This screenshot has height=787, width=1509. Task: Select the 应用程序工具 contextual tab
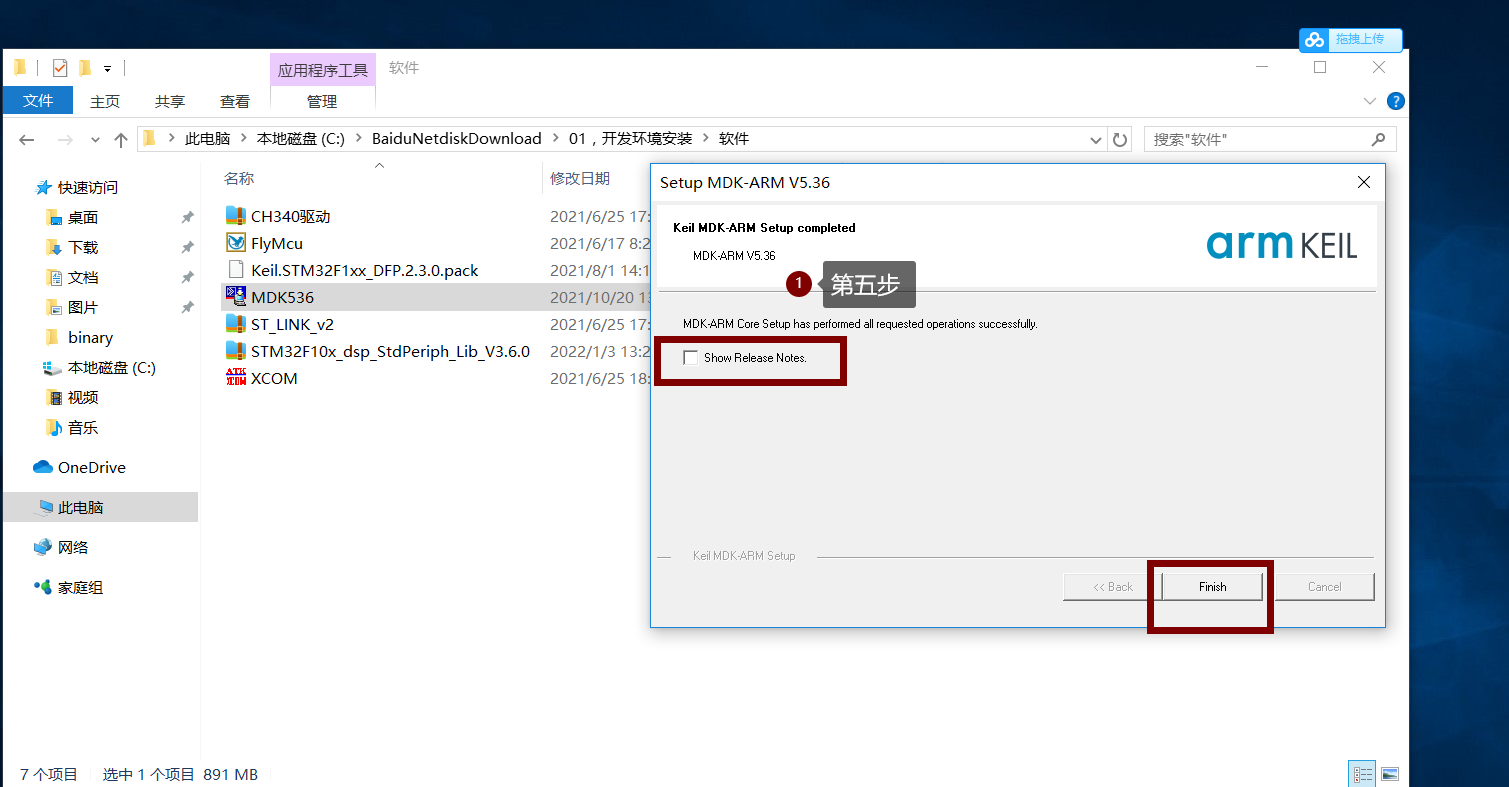pyautogui.click(x=323, y=70)
